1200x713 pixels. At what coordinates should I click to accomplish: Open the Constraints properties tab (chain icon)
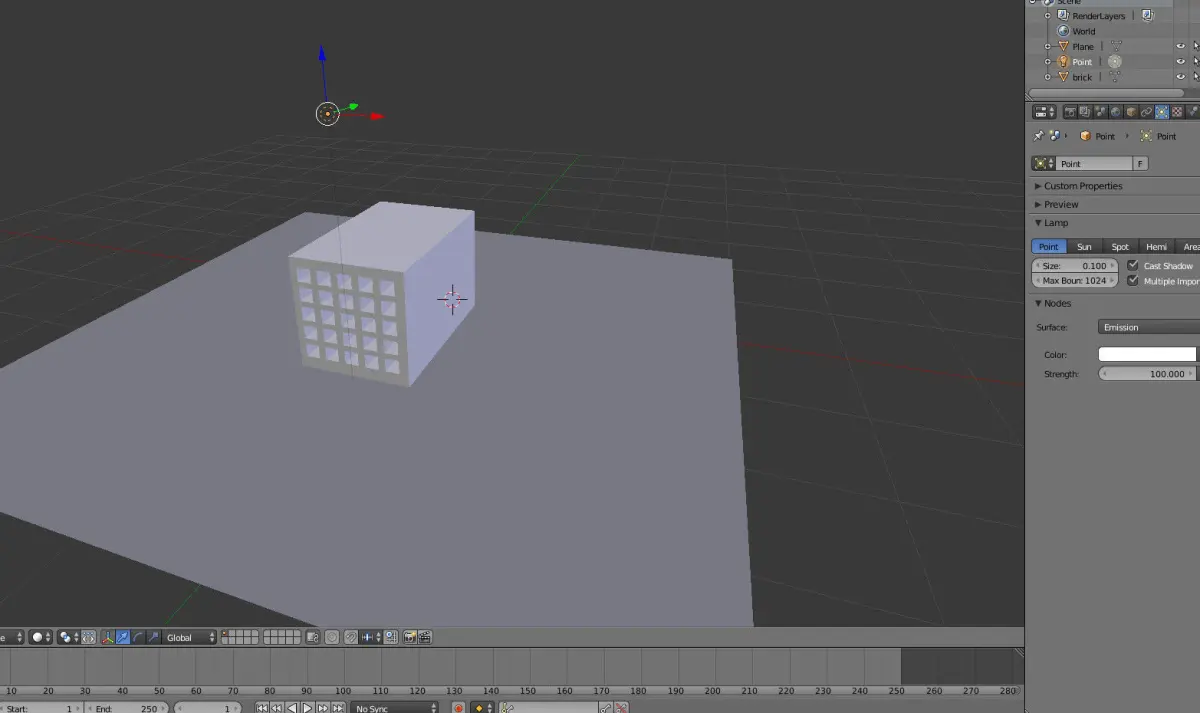[1147, 112]
